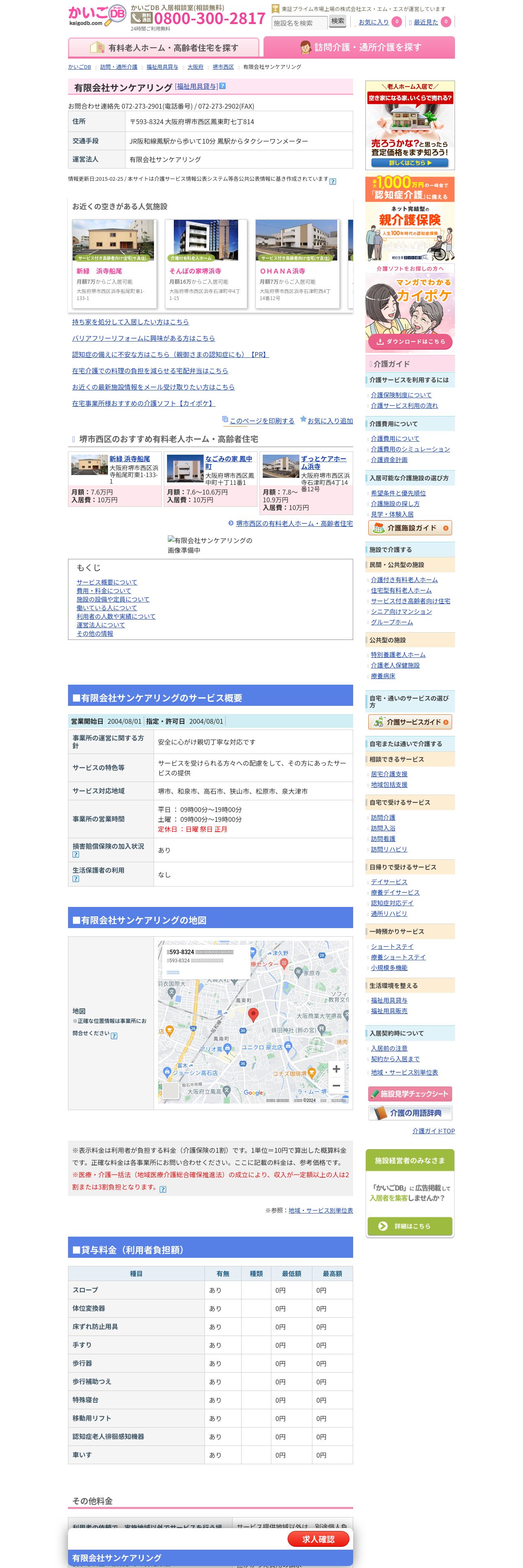Open 福祉用具販売 sidebar link
The height and width of the screenshot is (1568, 523).
point(389,1011)
